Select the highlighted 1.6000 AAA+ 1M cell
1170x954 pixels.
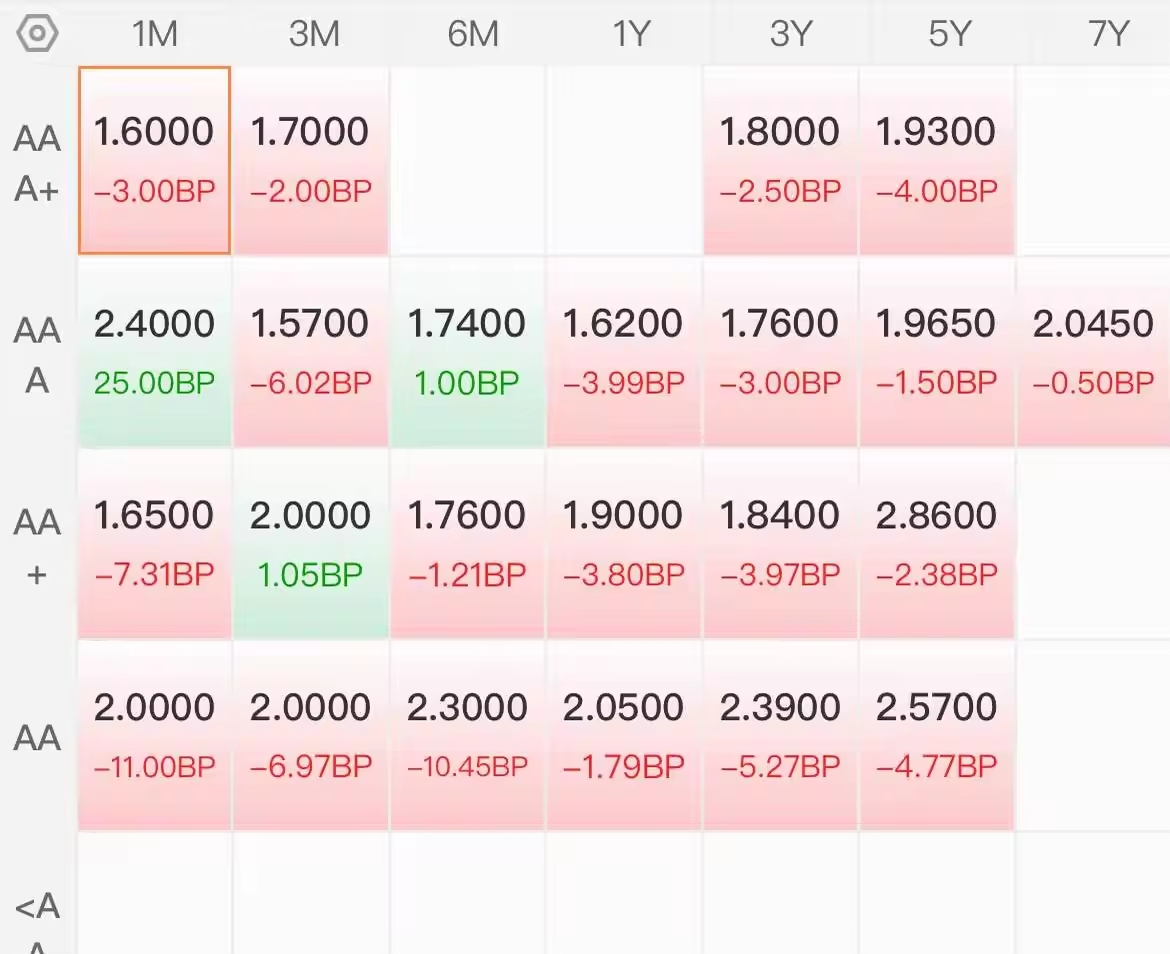pos(154,160)
